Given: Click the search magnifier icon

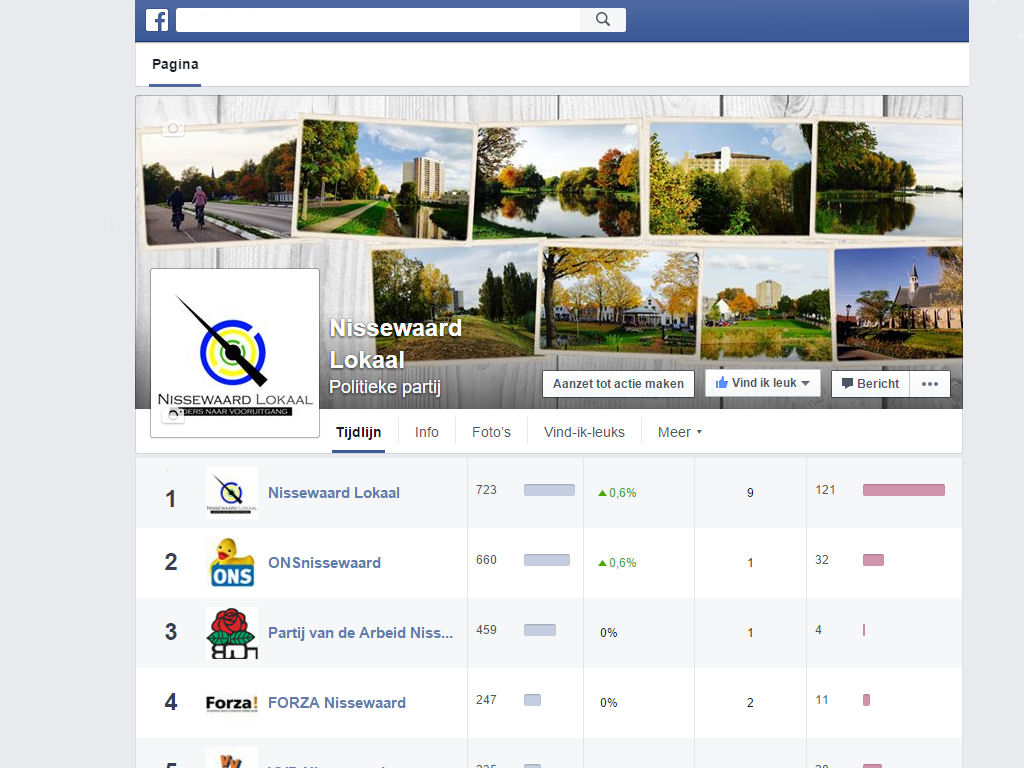Looking at the screenshot, I should click(x=603, y=20).
